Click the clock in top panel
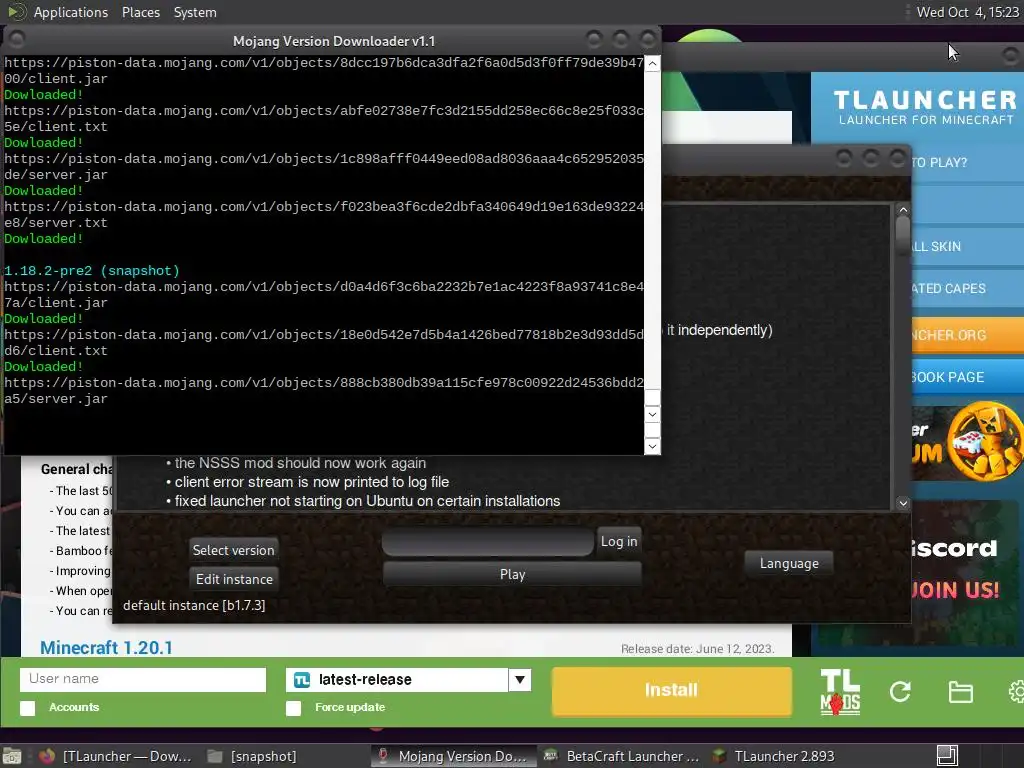The image size is (1024, 768). coord(967,12)
